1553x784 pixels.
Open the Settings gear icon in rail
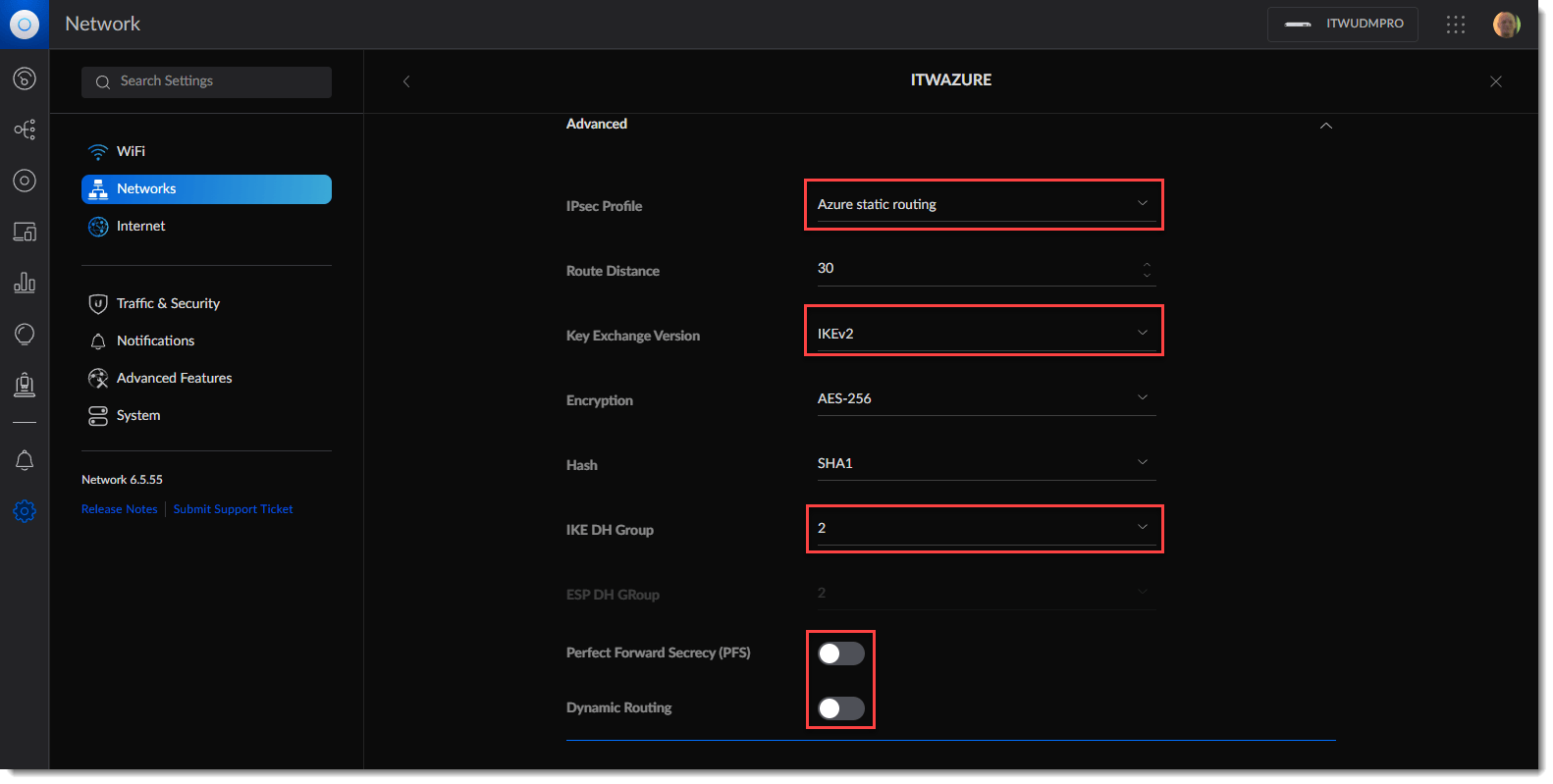pos(25,511)
